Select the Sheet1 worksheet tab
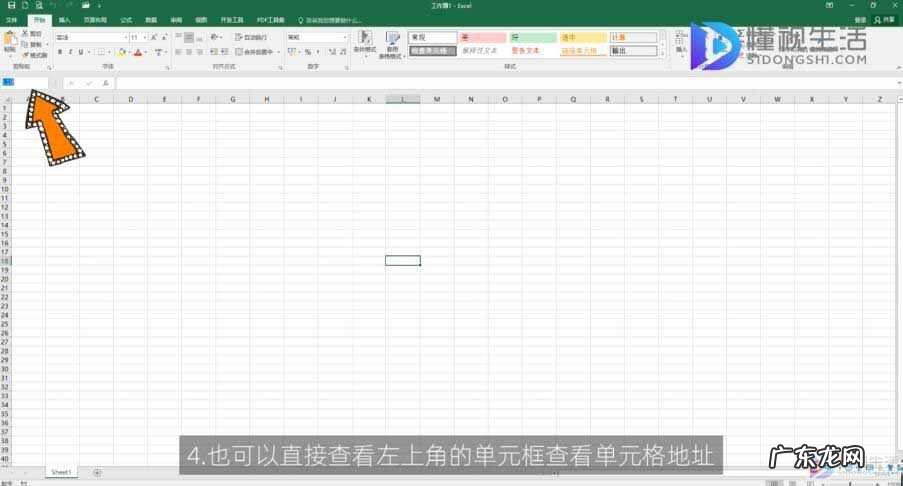The width and height of the screenshot is (903, 486). pyautogui.click(x=61, y=472)
